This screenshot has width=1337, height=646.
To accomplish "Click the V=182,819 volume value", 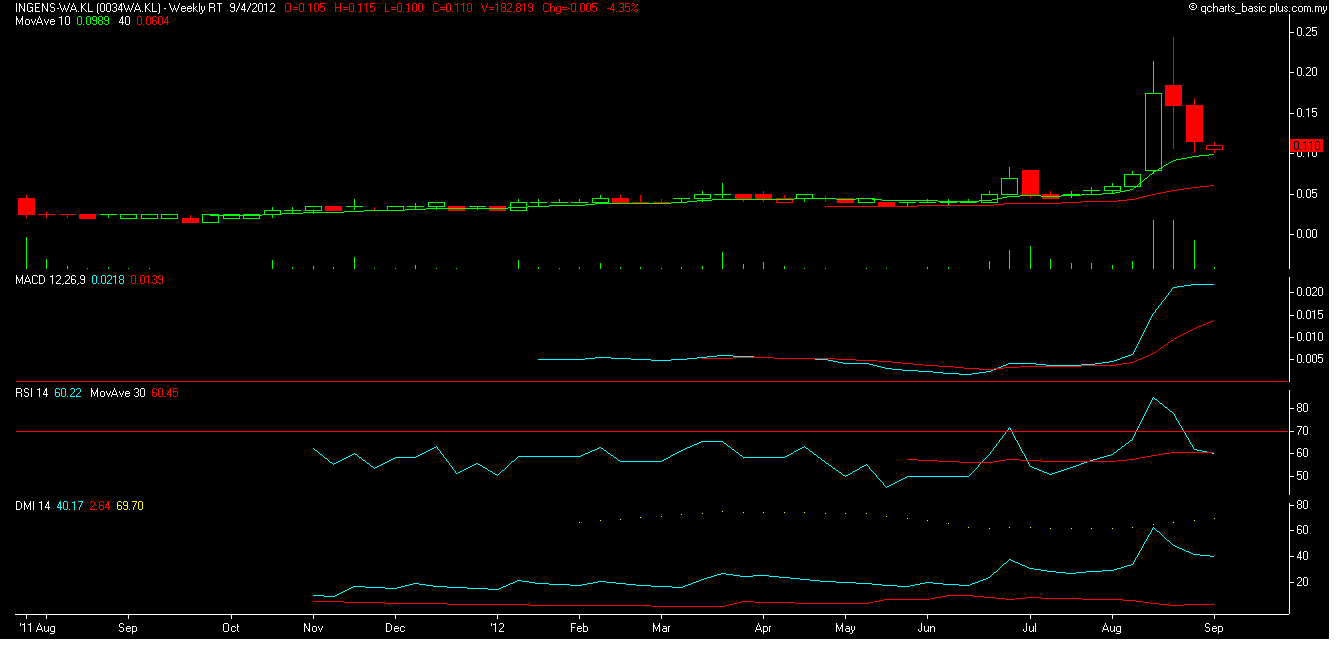I will (508, 7).
